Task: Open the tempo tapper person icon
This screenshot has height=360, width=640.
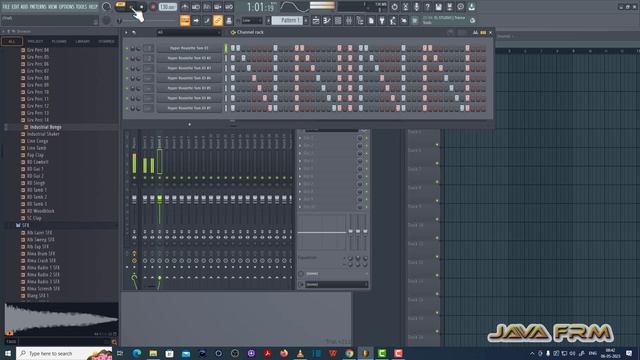Action: (x=393, y=20)
